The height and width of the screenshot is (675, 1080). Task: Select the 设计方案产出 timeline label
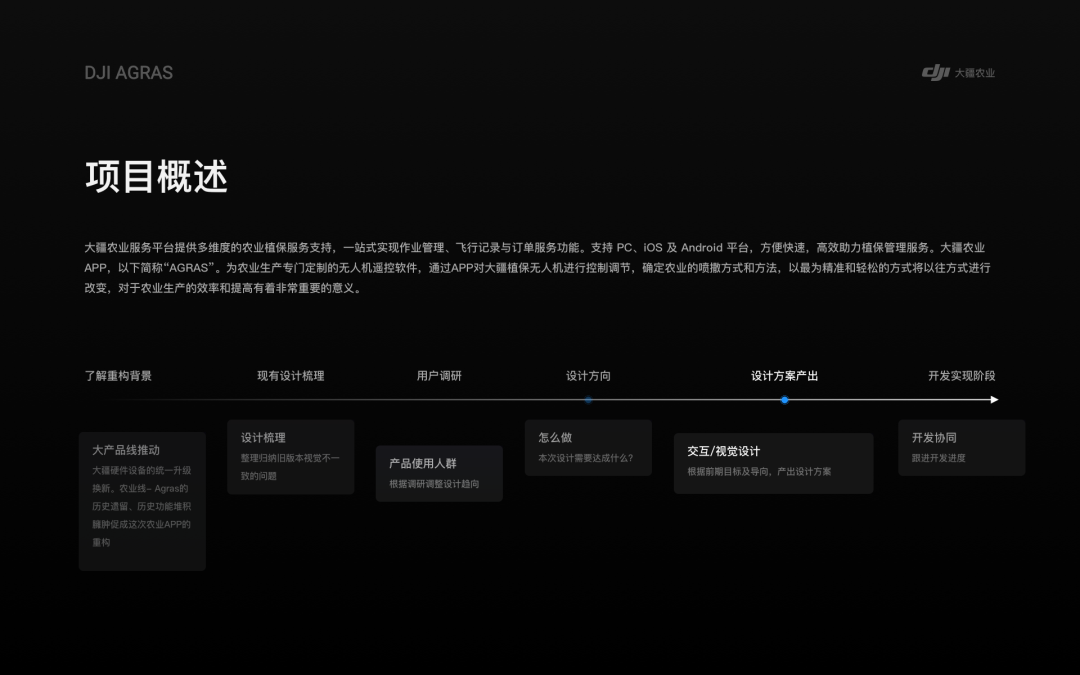tap(785, 376)
